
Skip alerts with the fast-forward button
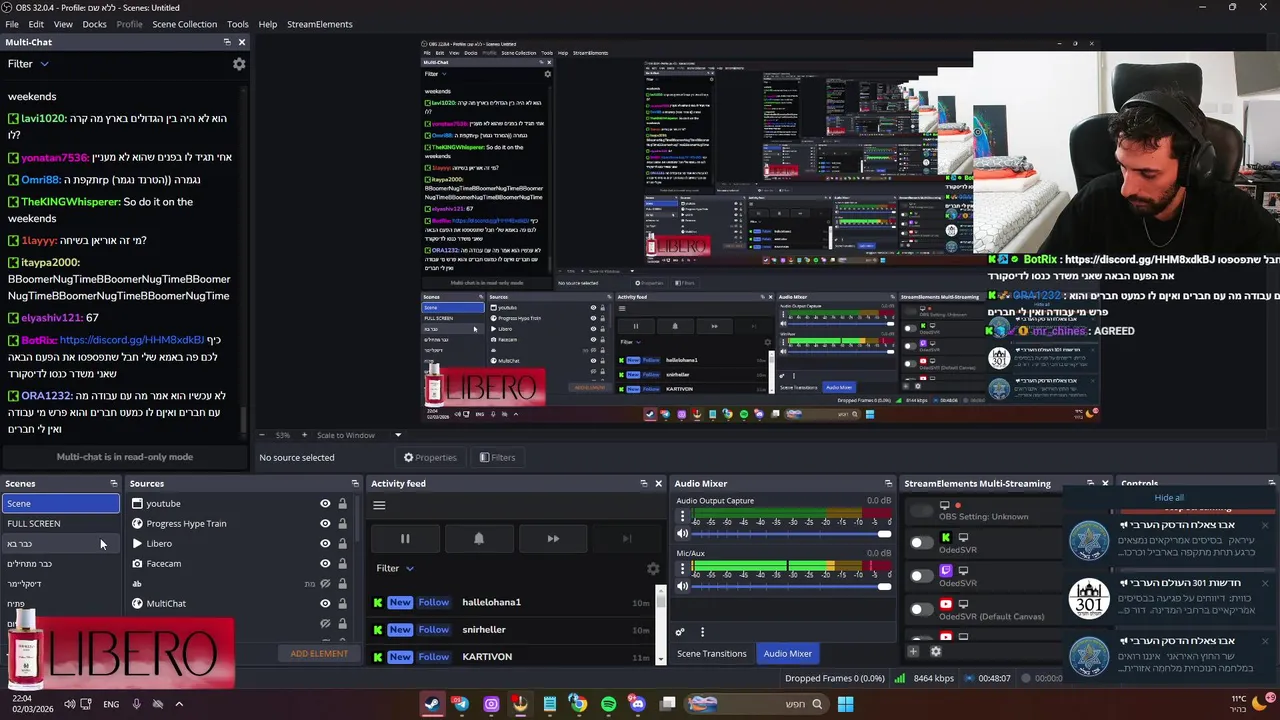[553, 538]
